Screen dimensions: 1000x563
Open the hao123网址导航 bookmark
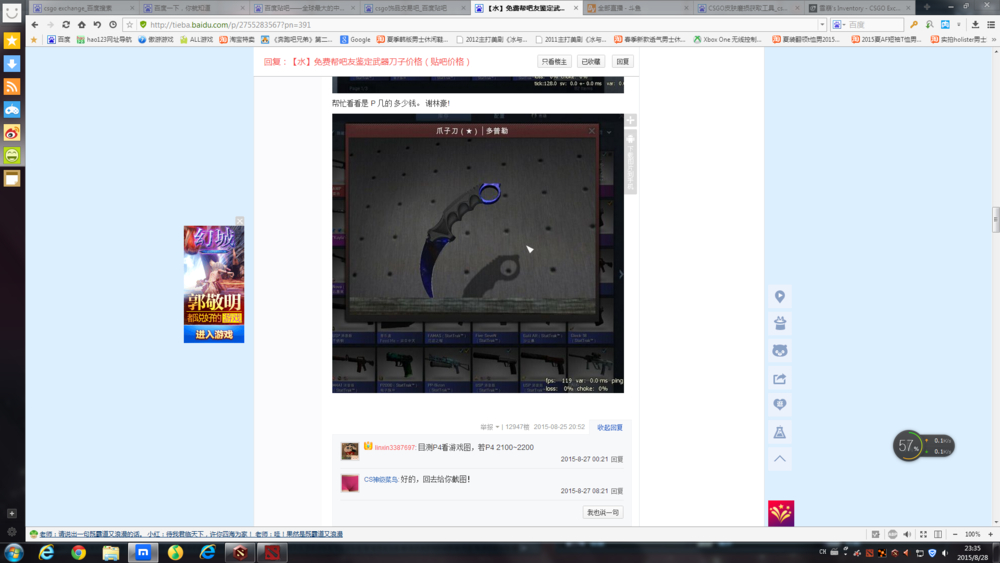coord(104,40)
